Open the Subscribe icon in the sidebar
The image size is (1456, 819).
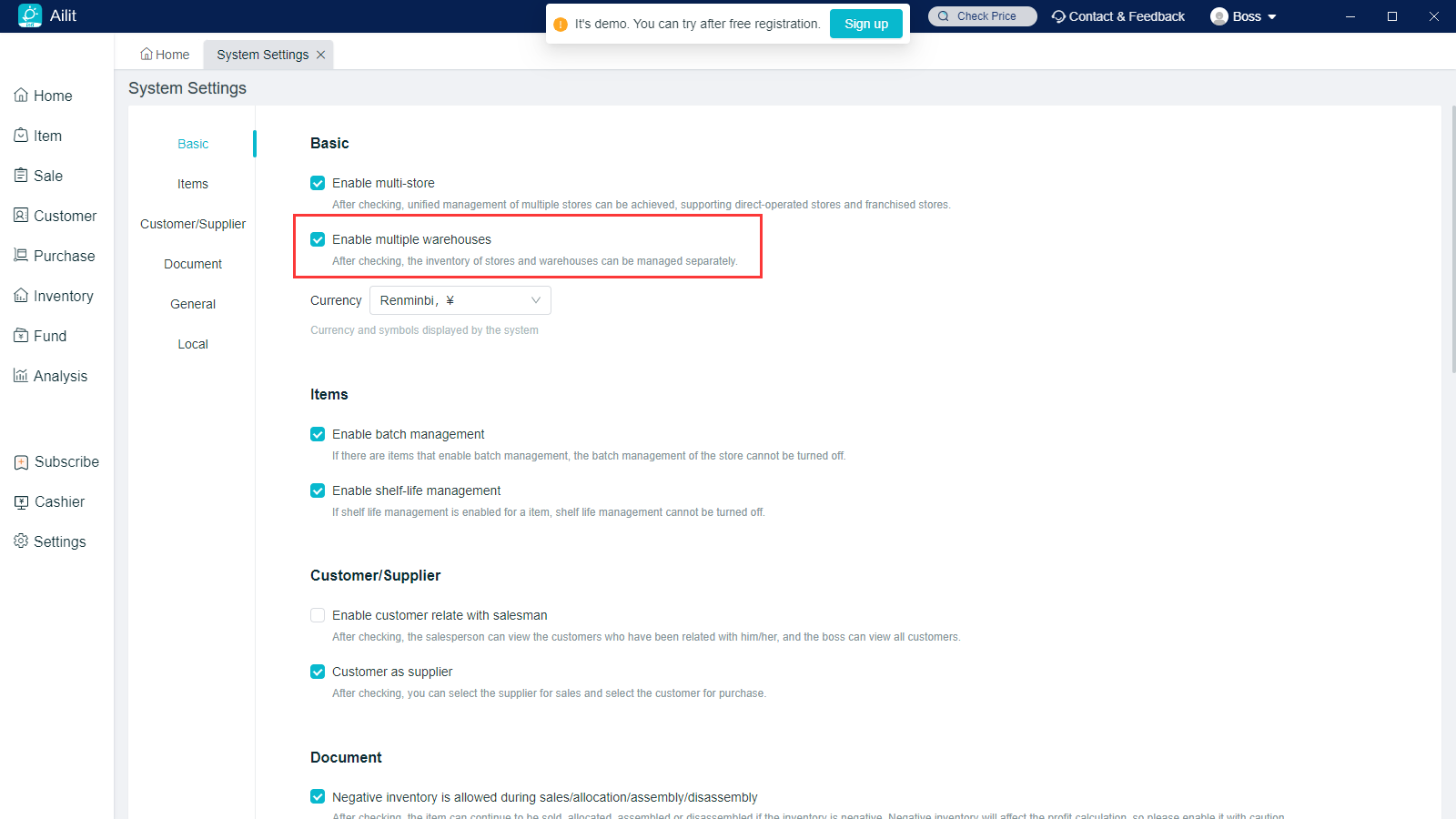coord(21,461)
